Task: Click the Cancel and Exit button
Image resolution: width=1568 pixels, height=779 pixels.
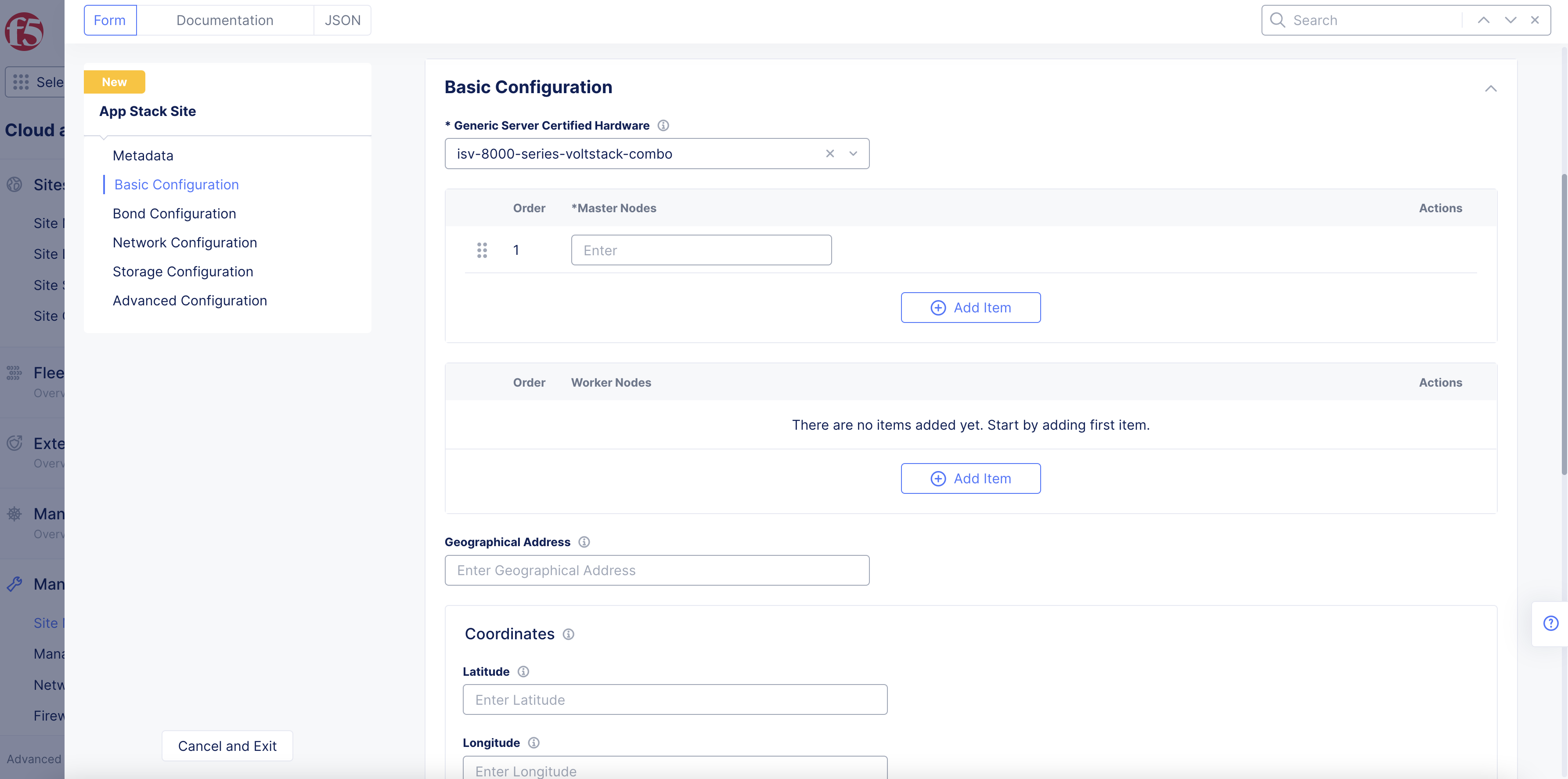Action: pos(227,746)
